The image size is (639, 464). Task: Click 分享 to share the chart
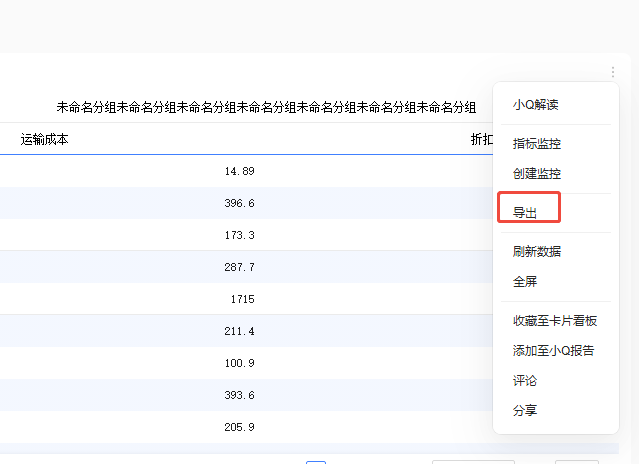point(525,411)
